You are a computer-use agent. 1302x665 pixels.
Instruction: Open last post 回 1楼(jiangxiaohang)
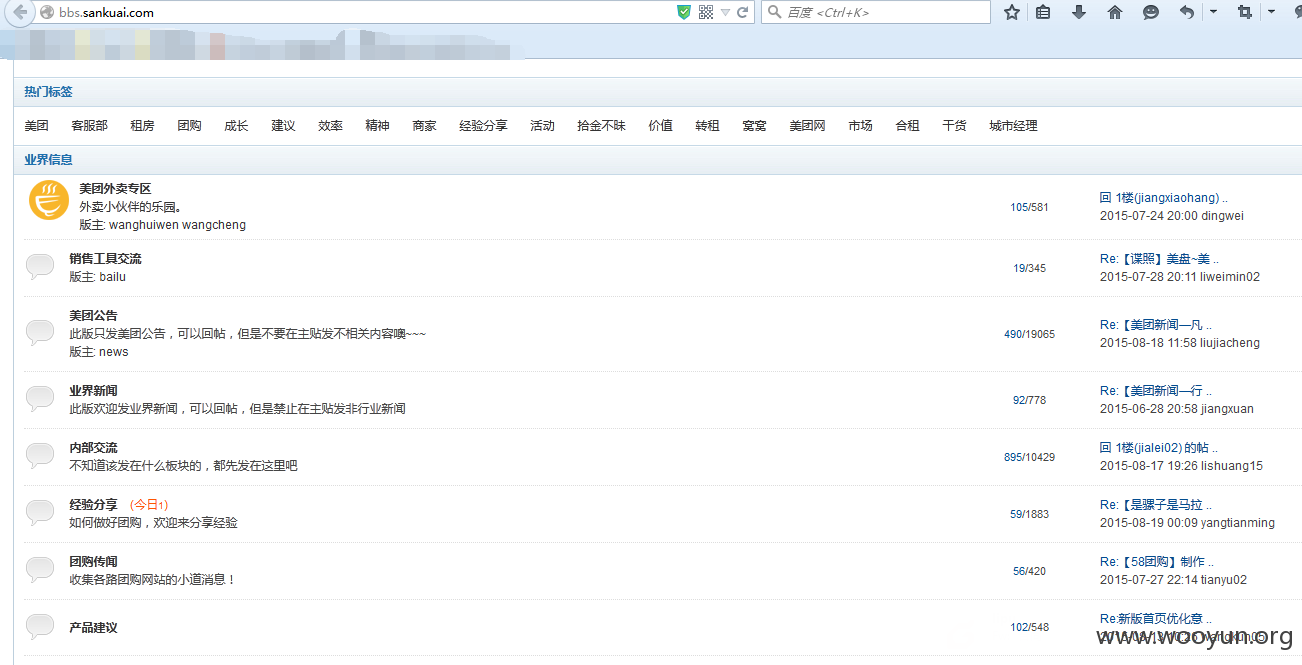(1164, 198)
